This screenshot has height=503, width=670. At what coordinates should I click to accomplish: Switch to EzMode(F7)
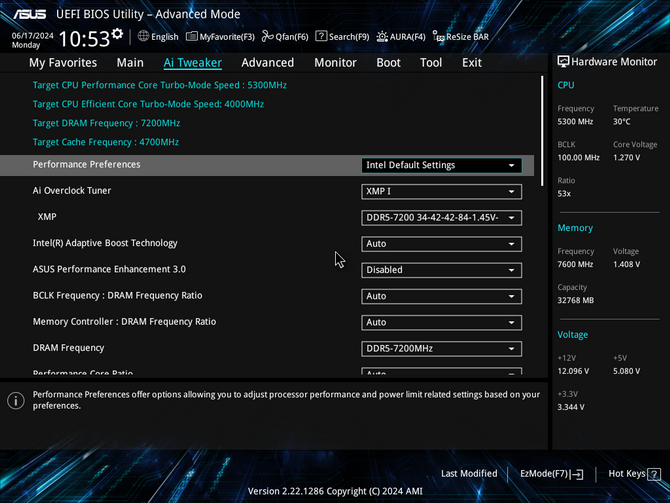(x=551, y=474)
